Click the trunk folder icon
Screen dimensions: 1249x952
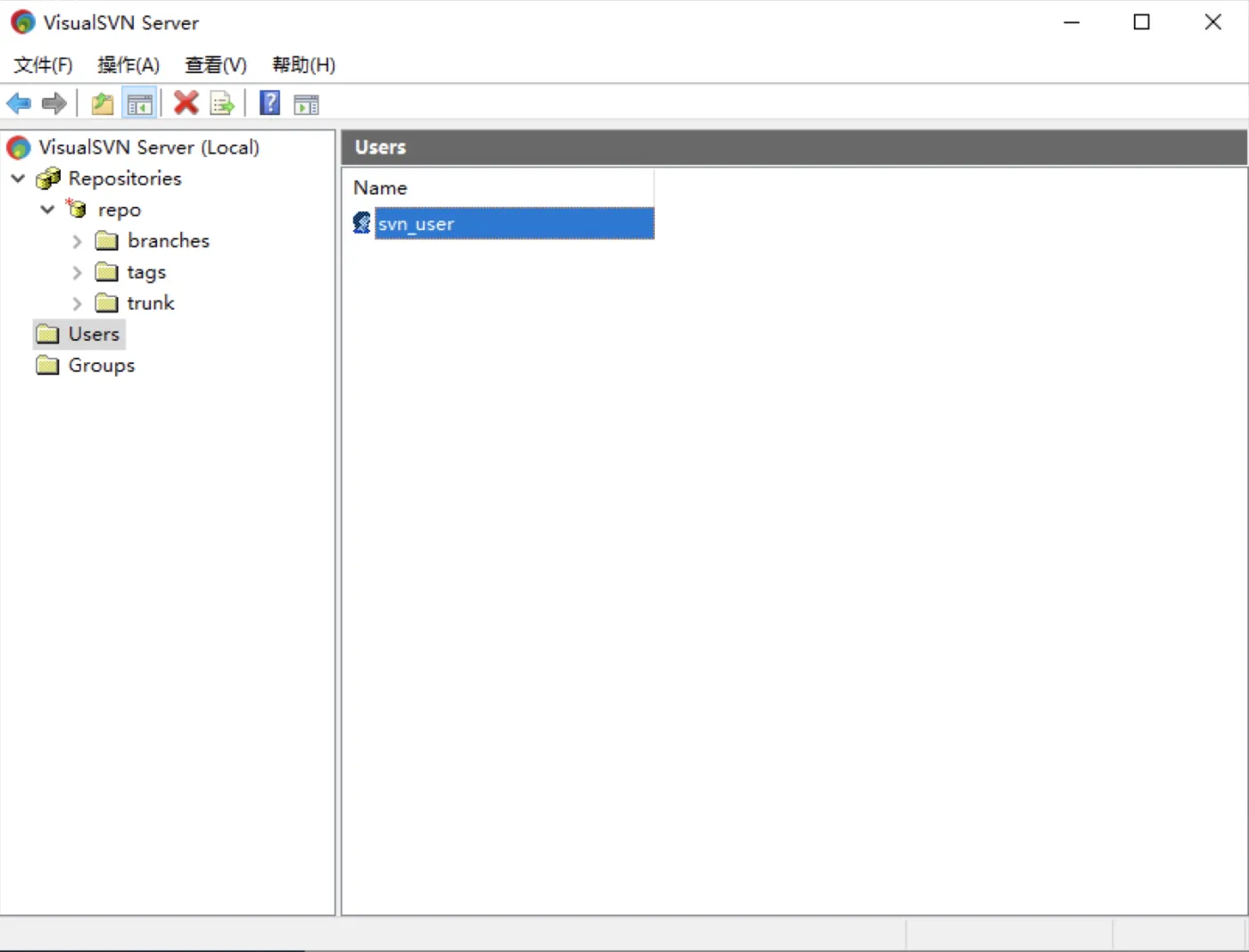click(x=106, y=303)
